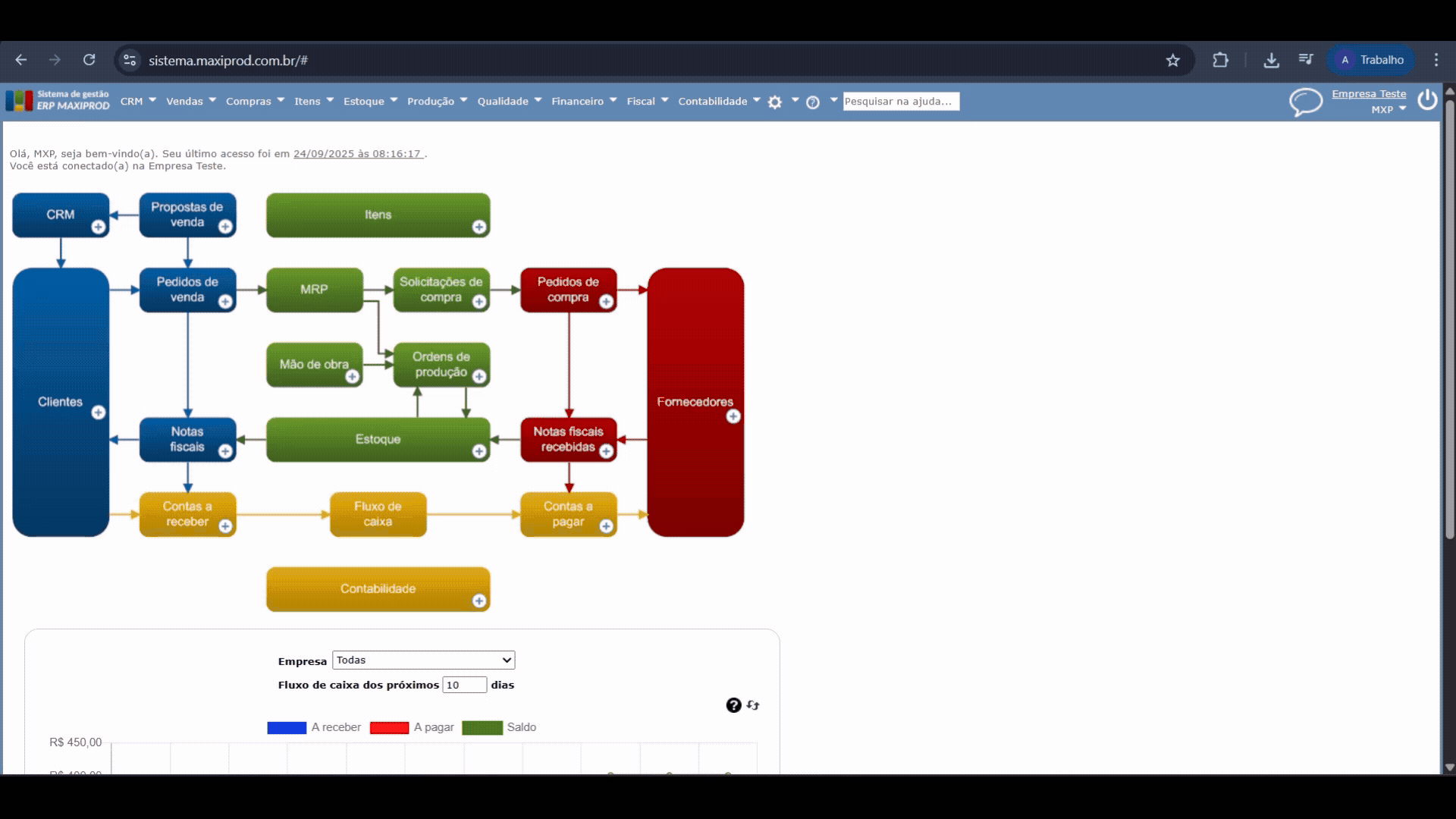Click the Fluxo de caixa box

pyautogui.click(x=378, y=514)
